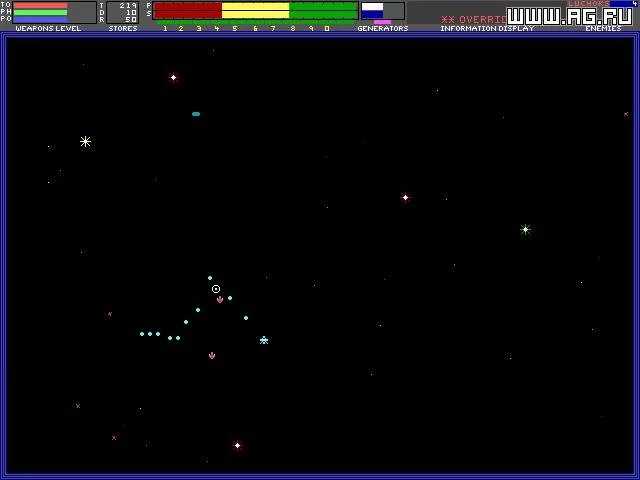640x480 pixels.
Task: Click the green glowing star
Action: point(525,229)
